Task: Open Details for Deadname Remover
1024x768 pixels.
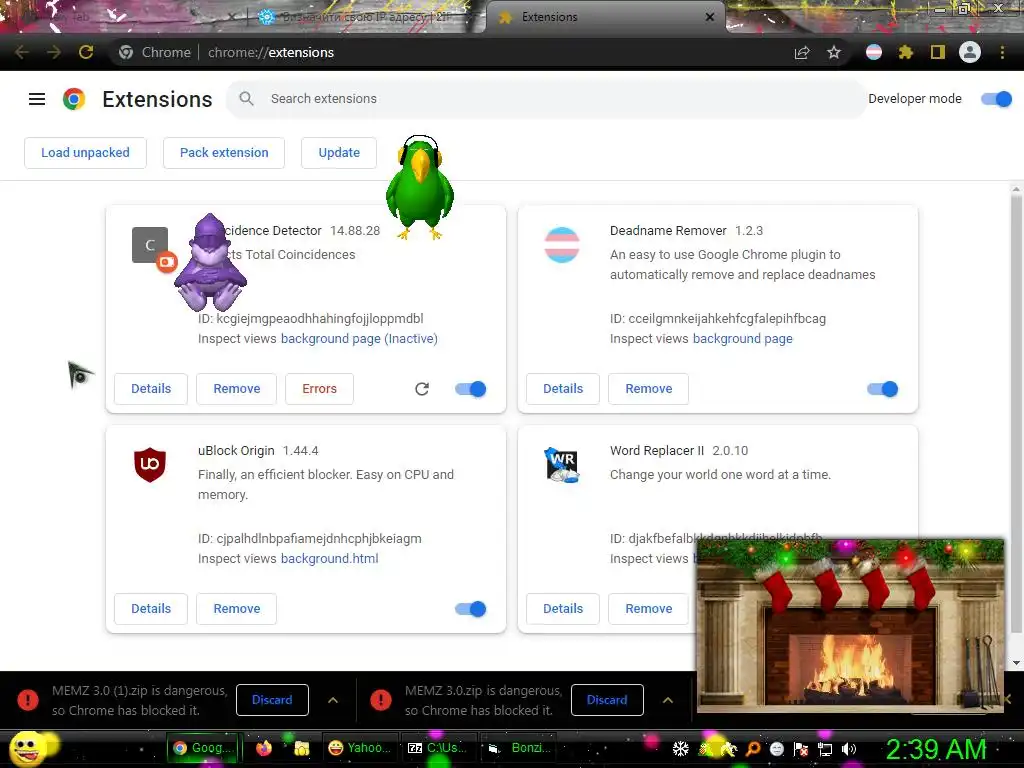Action: [x=563, y=389]
